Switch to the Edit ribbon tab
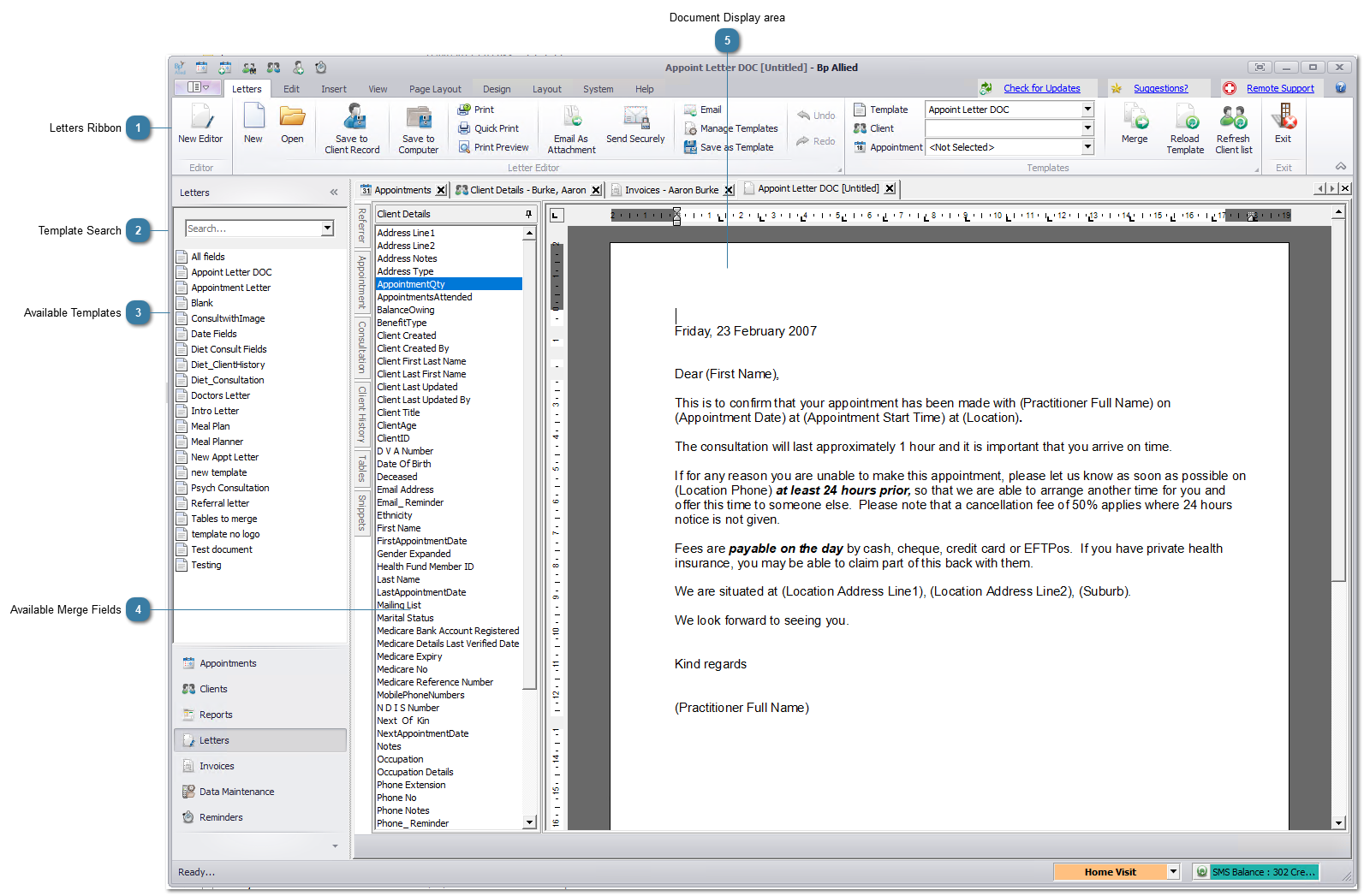Screen dimensions: 1364x896 click(291, 89)
